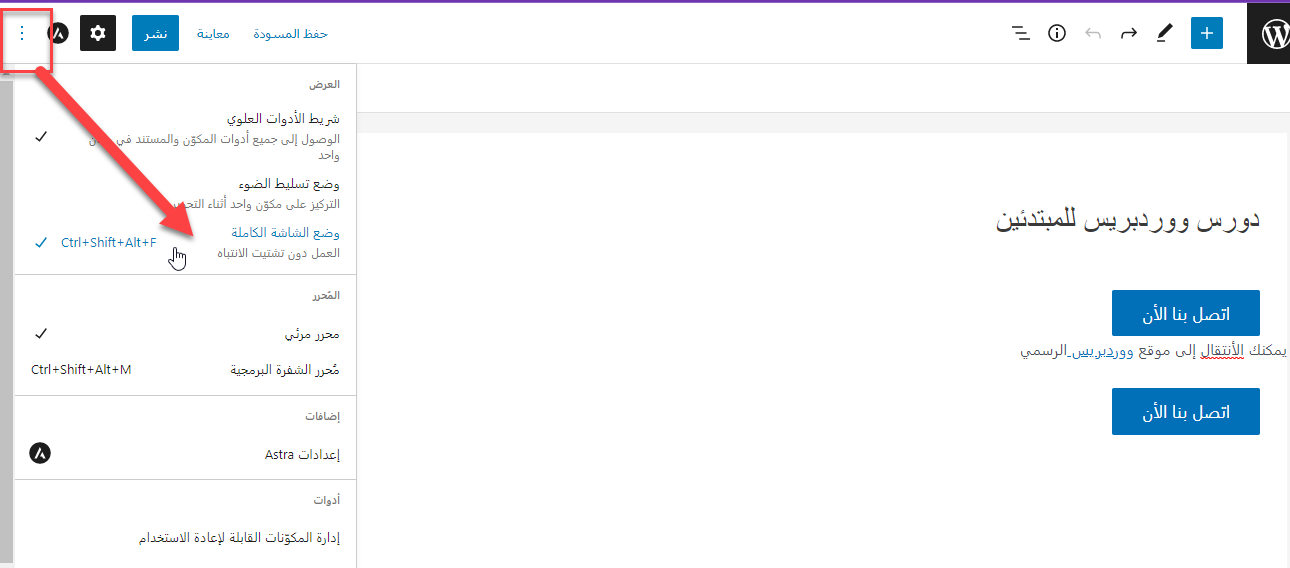
Task: Toggle the three-dot options menu
Action: (x=23, y=33)
